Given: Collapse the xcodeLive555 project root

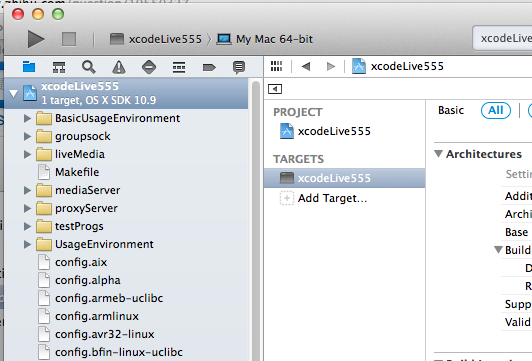Looking at the screenshot, I should 14,93.
